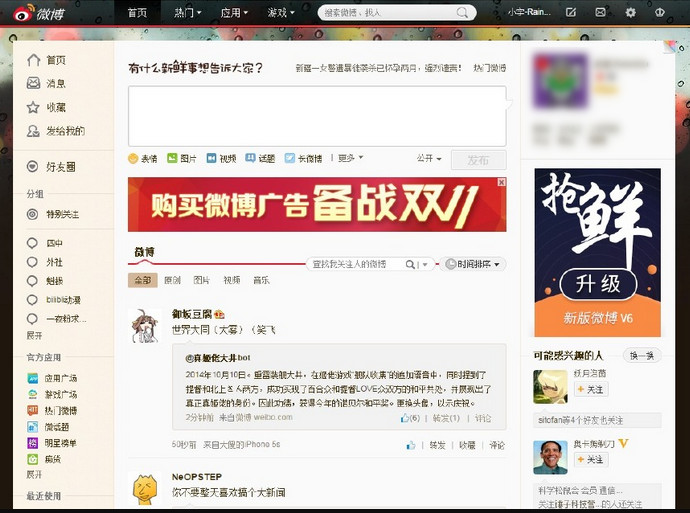Open the 时间排序 sort dropdown
Image resolution: width=690 pixels, height=513 pixels.
tap(474, 264)
